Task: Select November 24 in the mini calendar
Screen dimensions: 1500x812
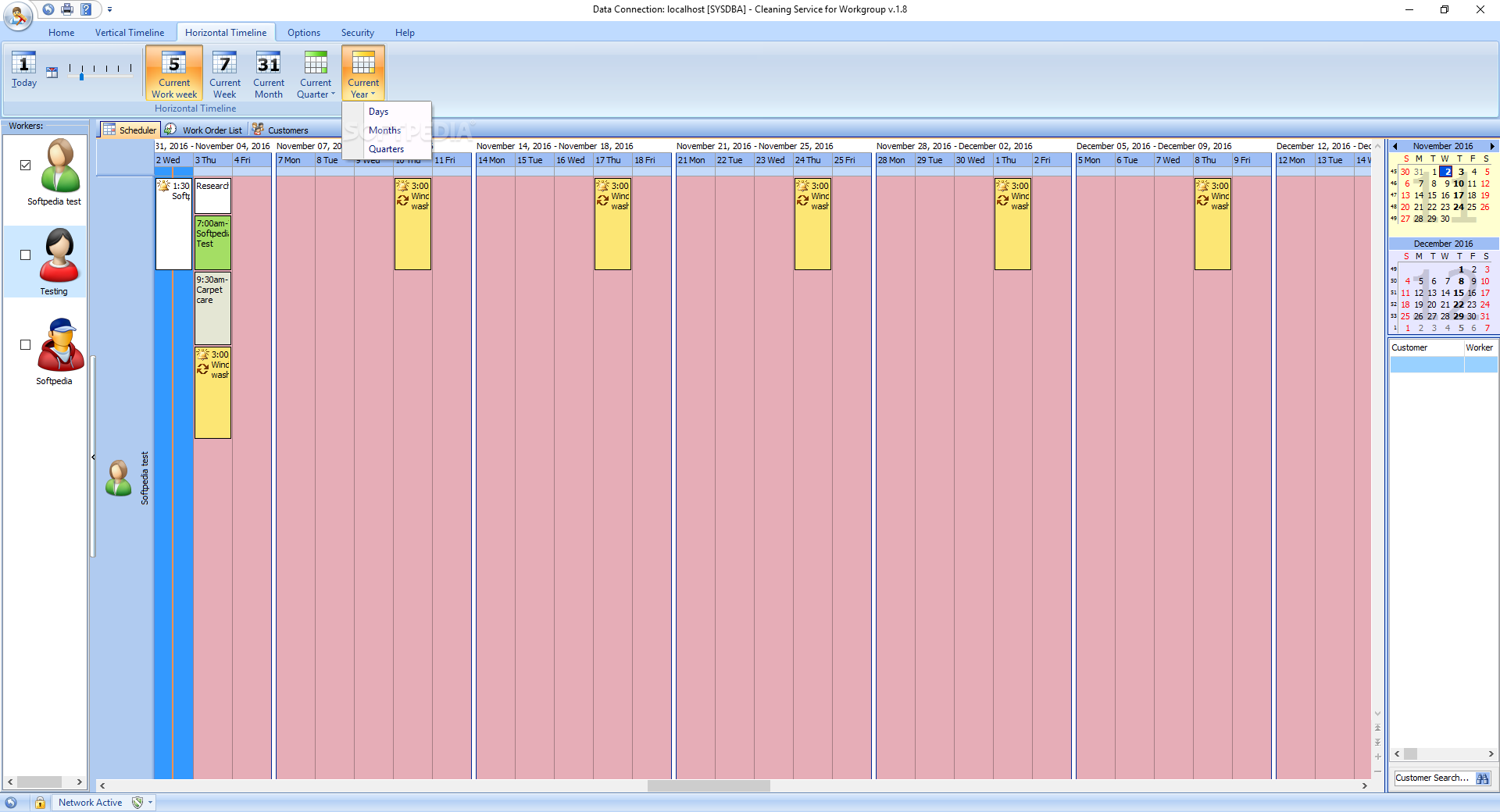Action: 1459,207
